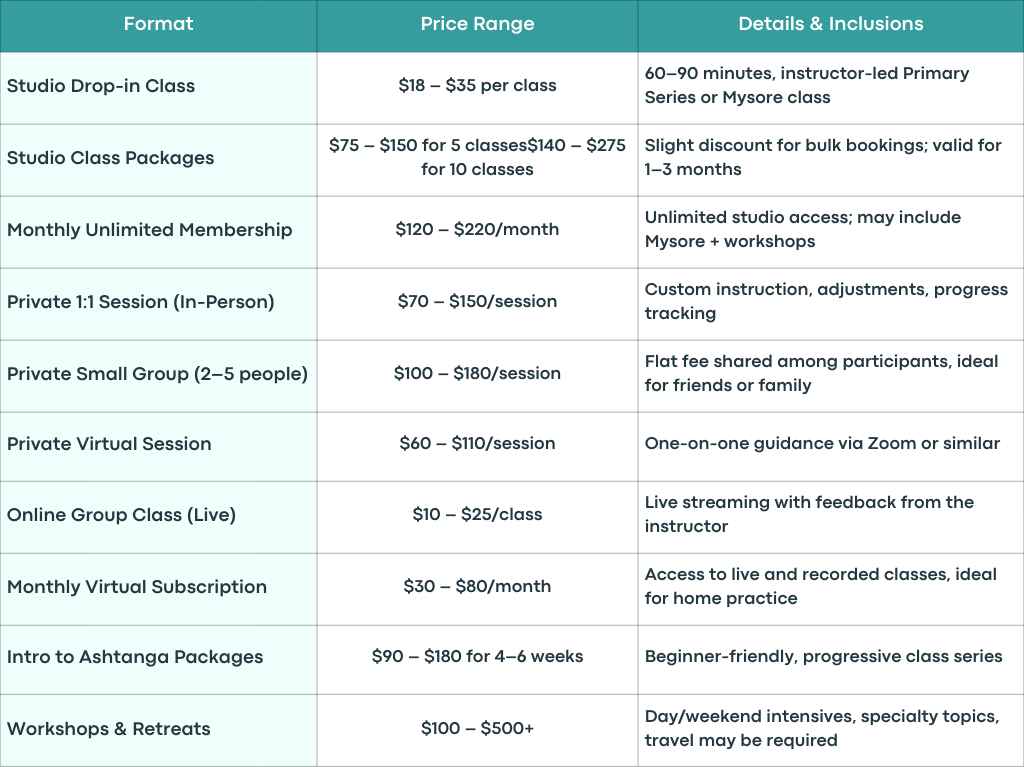Screen dimensions: 1024x767
Task: Select the $18 – $35 per class cell
Action: point(477,86)
